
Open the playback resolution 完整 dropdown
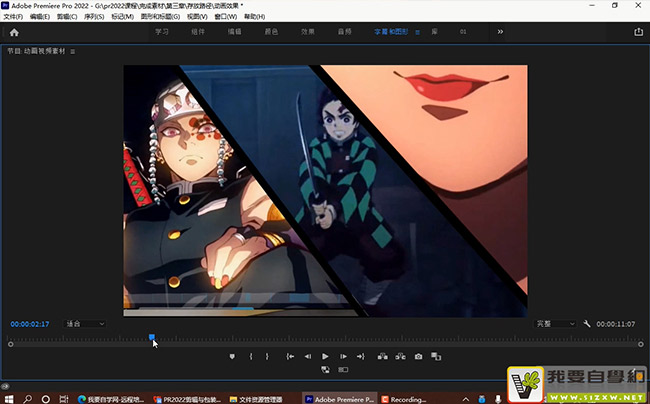coord(555,324)
